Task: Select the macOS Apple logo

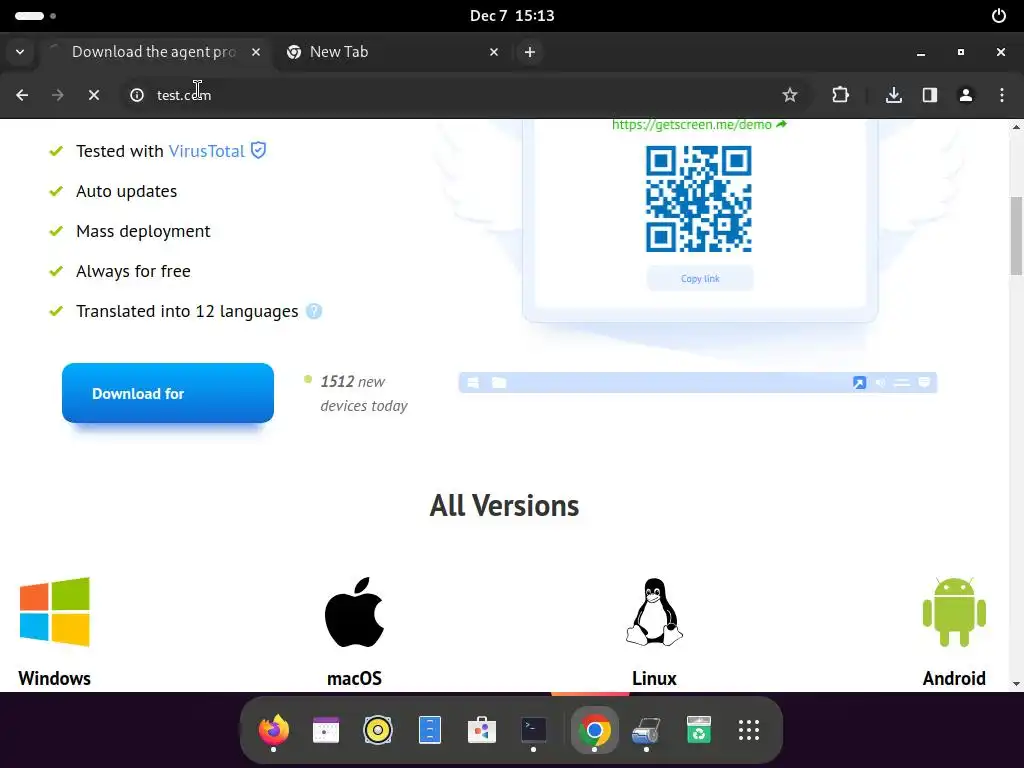Action: coord(355,612)
